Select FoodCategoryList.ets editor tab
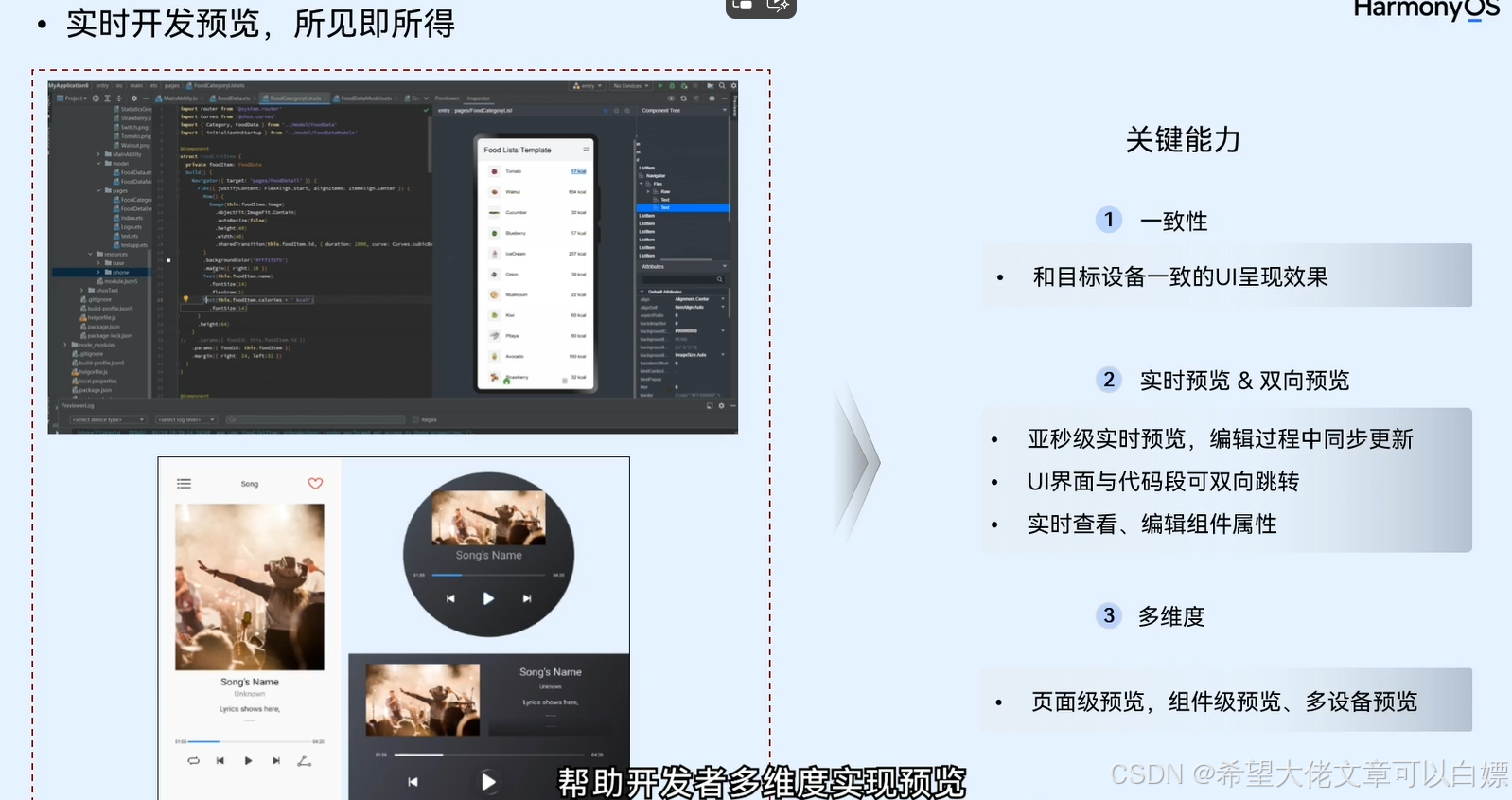Viewport: 1512px width, 800px height. pos(292,98)
